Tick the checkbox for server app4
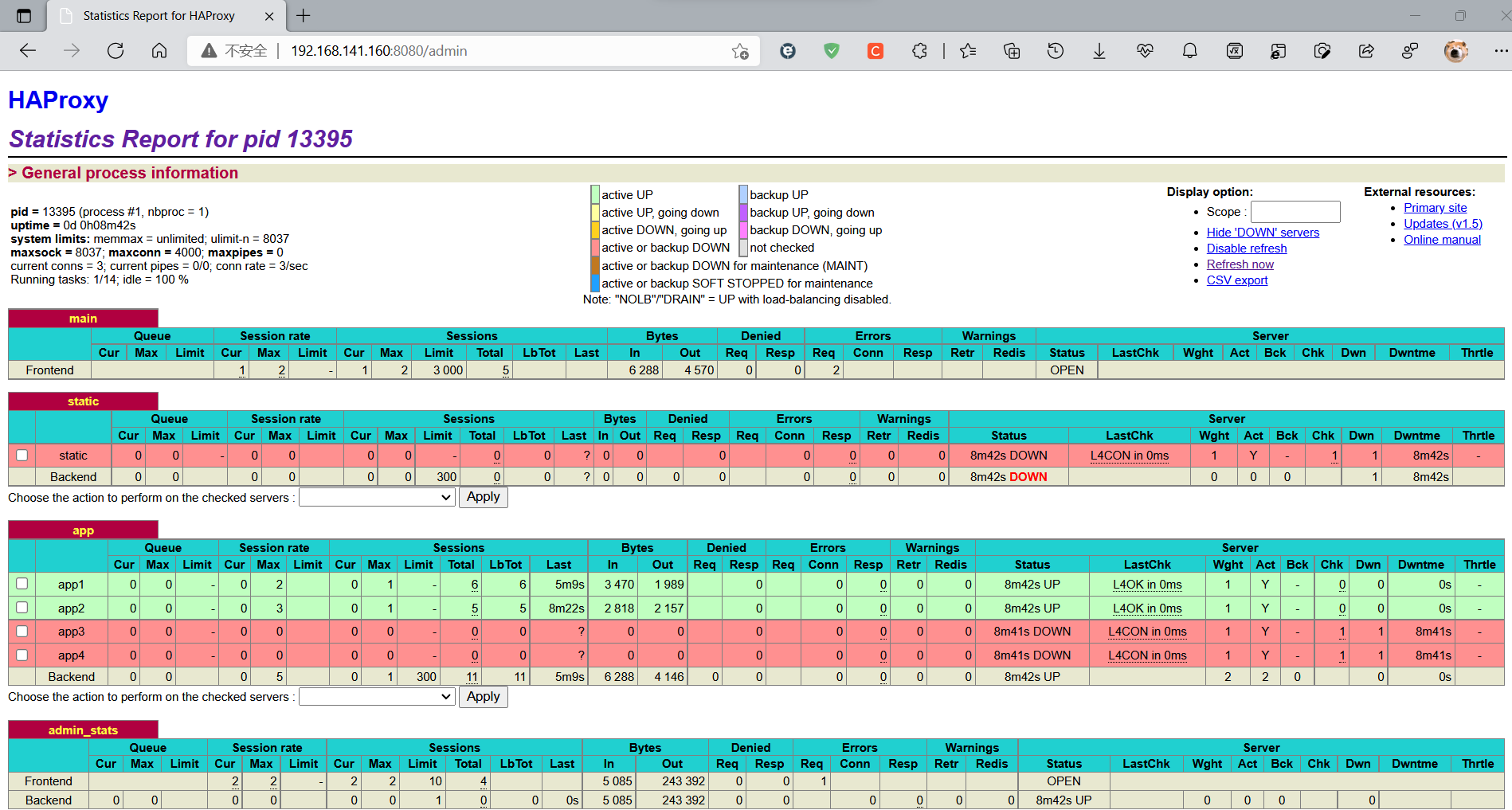Viewport: 1512px width, 810px height. [x=22, y=655]
